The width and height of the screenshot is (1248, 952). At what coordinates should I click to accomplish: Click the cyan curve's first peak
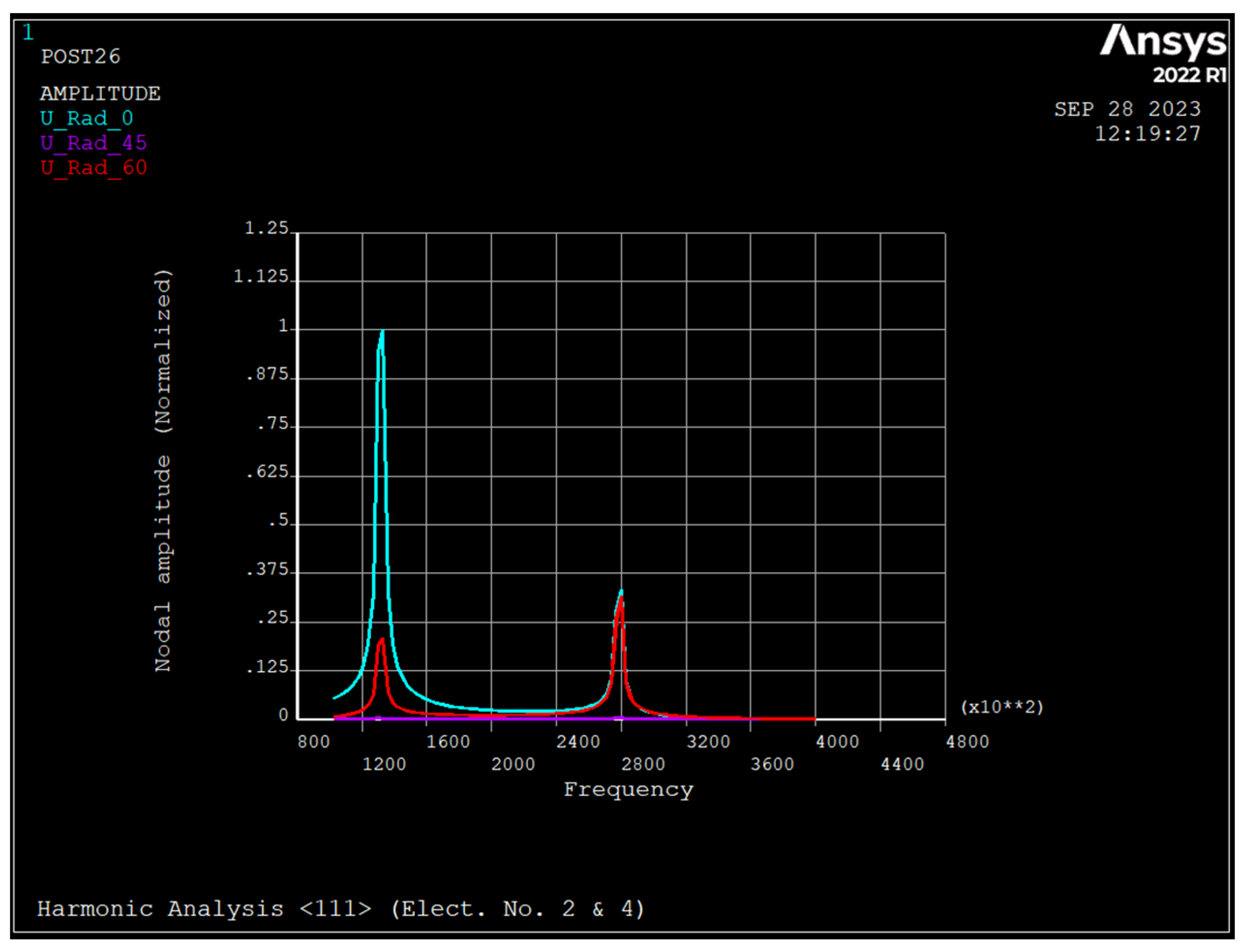pos(383,331)
